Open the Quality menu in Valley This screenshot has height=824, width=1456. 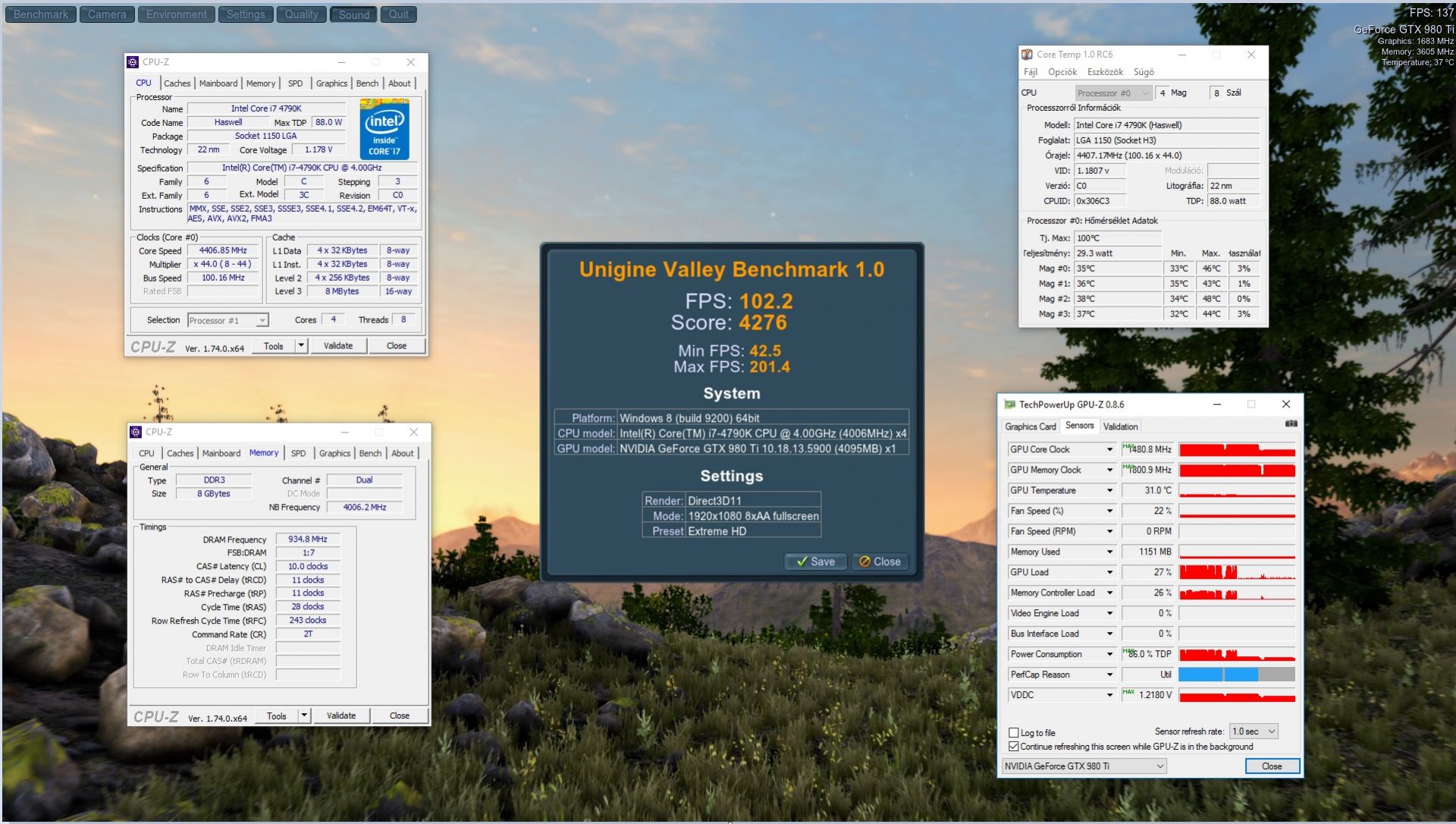(301, 14)
